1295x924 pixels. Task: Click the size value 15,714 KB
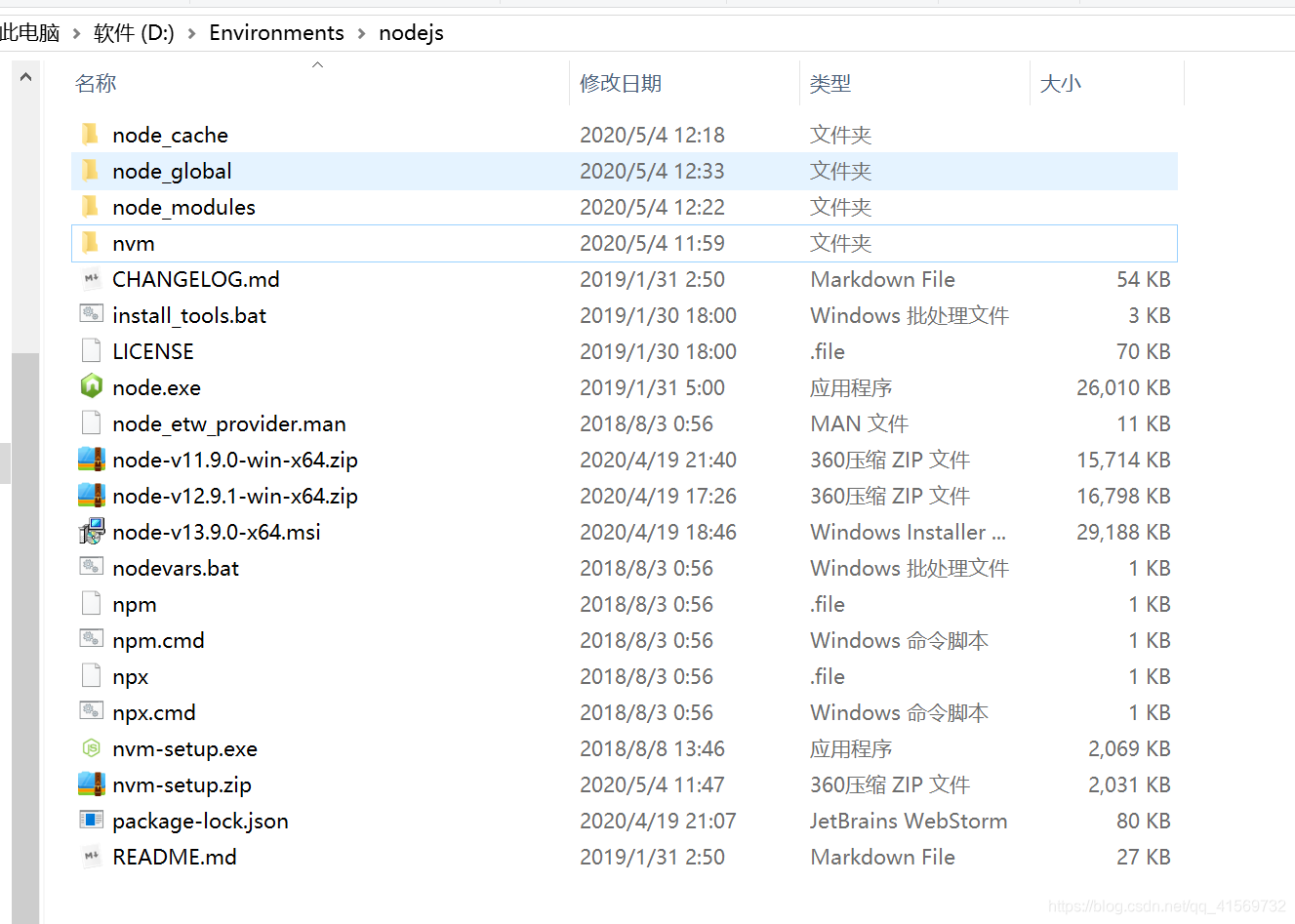pos(1123,460)
